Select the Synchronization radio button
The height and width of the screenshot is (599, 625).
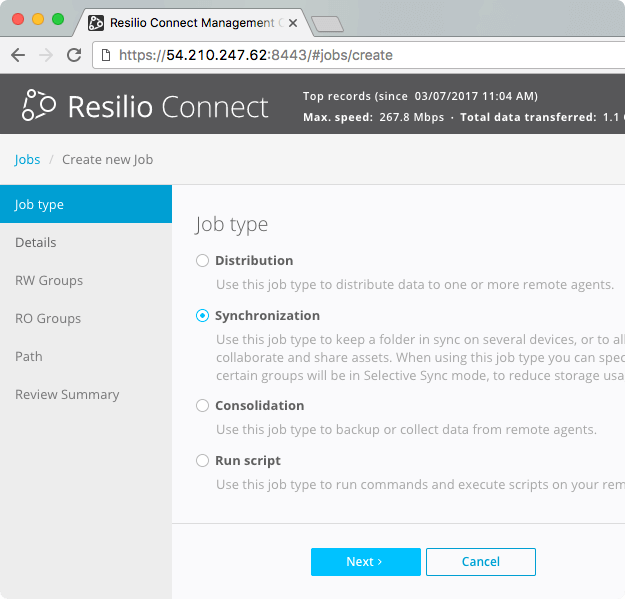pyautogui.click(x=202, y=316)
